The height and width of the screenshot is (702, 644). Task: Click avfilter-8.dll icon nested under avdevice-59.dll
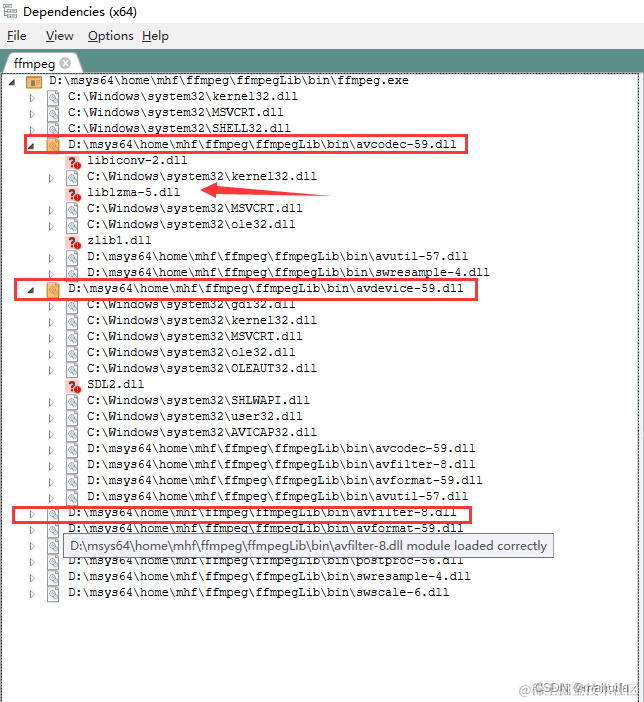pos(72,466)
